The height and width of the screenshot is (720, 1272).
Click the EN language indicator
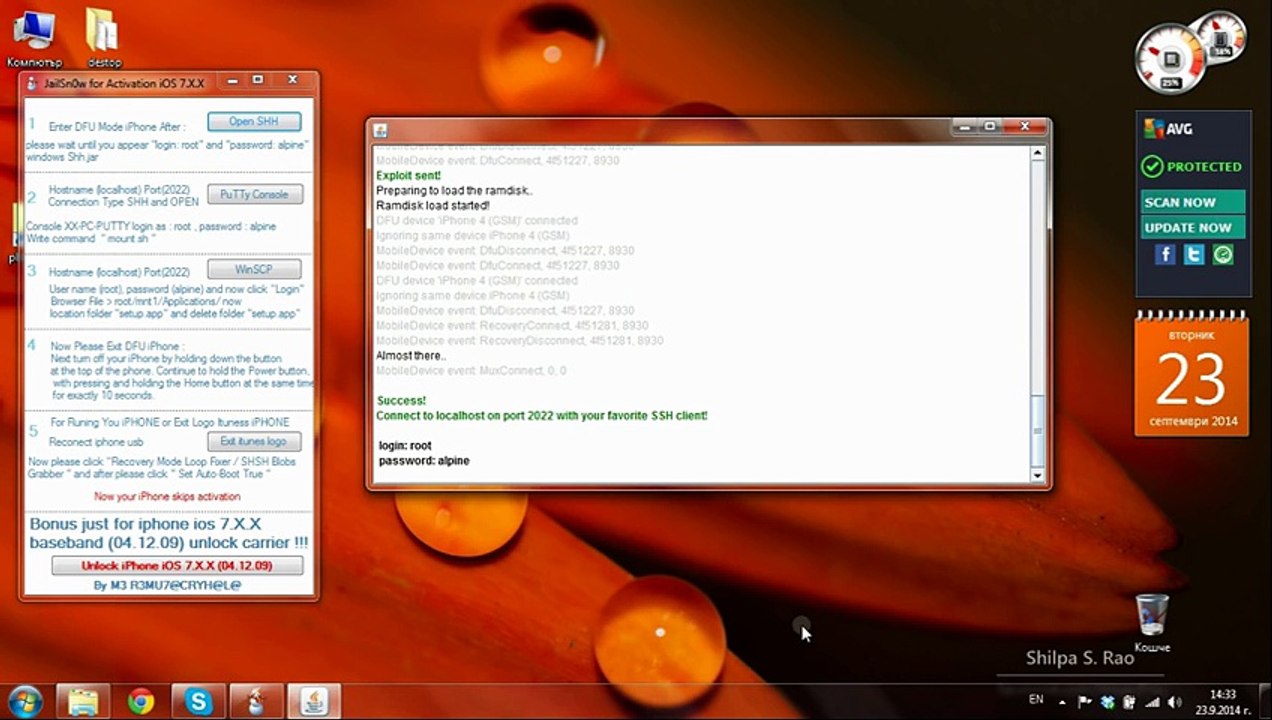[x=1036, y=700]
